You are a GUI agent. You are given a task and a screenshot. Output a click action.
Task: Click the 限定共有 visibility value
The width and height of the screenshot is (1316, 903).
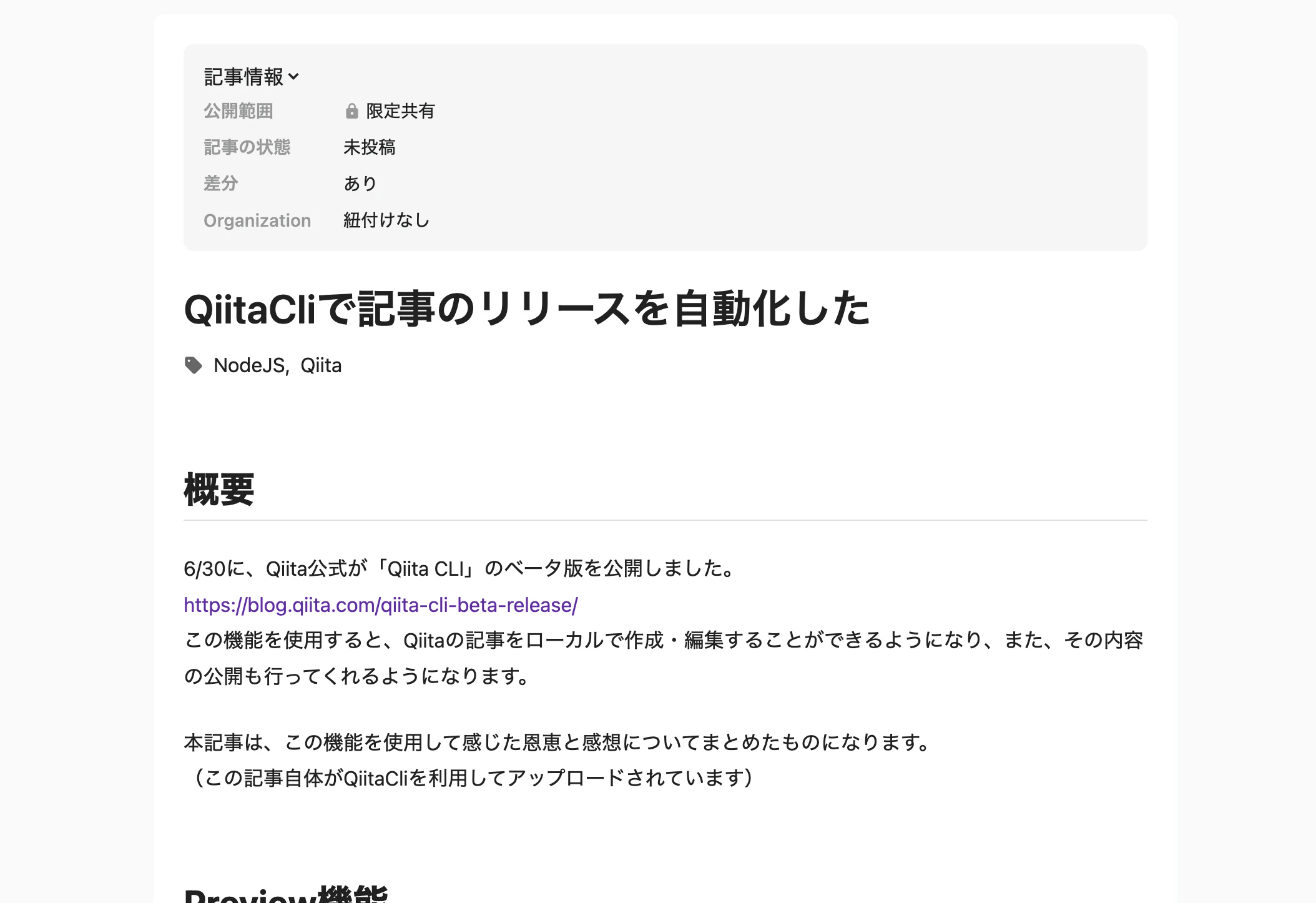pos(400,111)
